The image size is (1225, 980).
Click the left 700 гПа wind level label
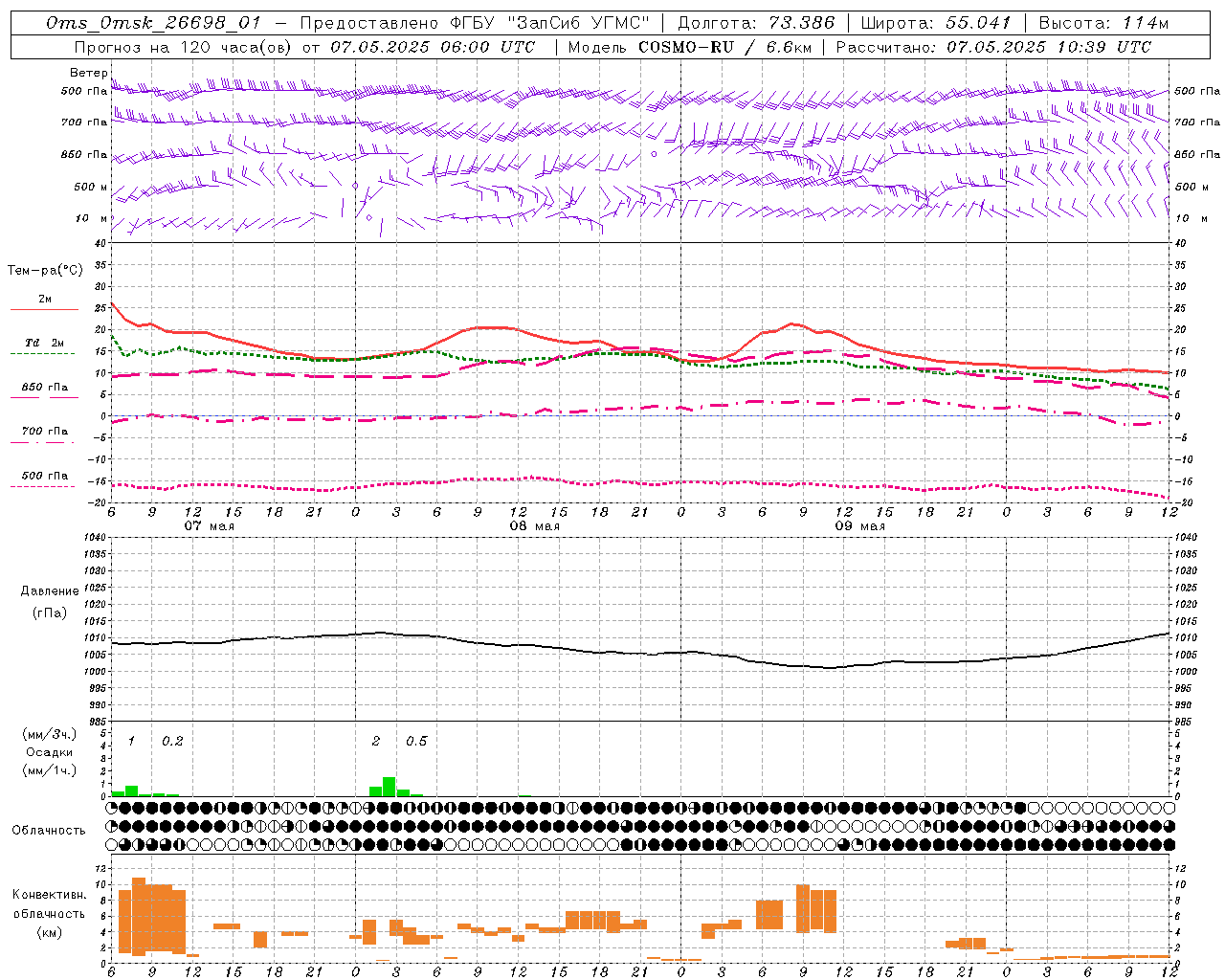(84, 122)
